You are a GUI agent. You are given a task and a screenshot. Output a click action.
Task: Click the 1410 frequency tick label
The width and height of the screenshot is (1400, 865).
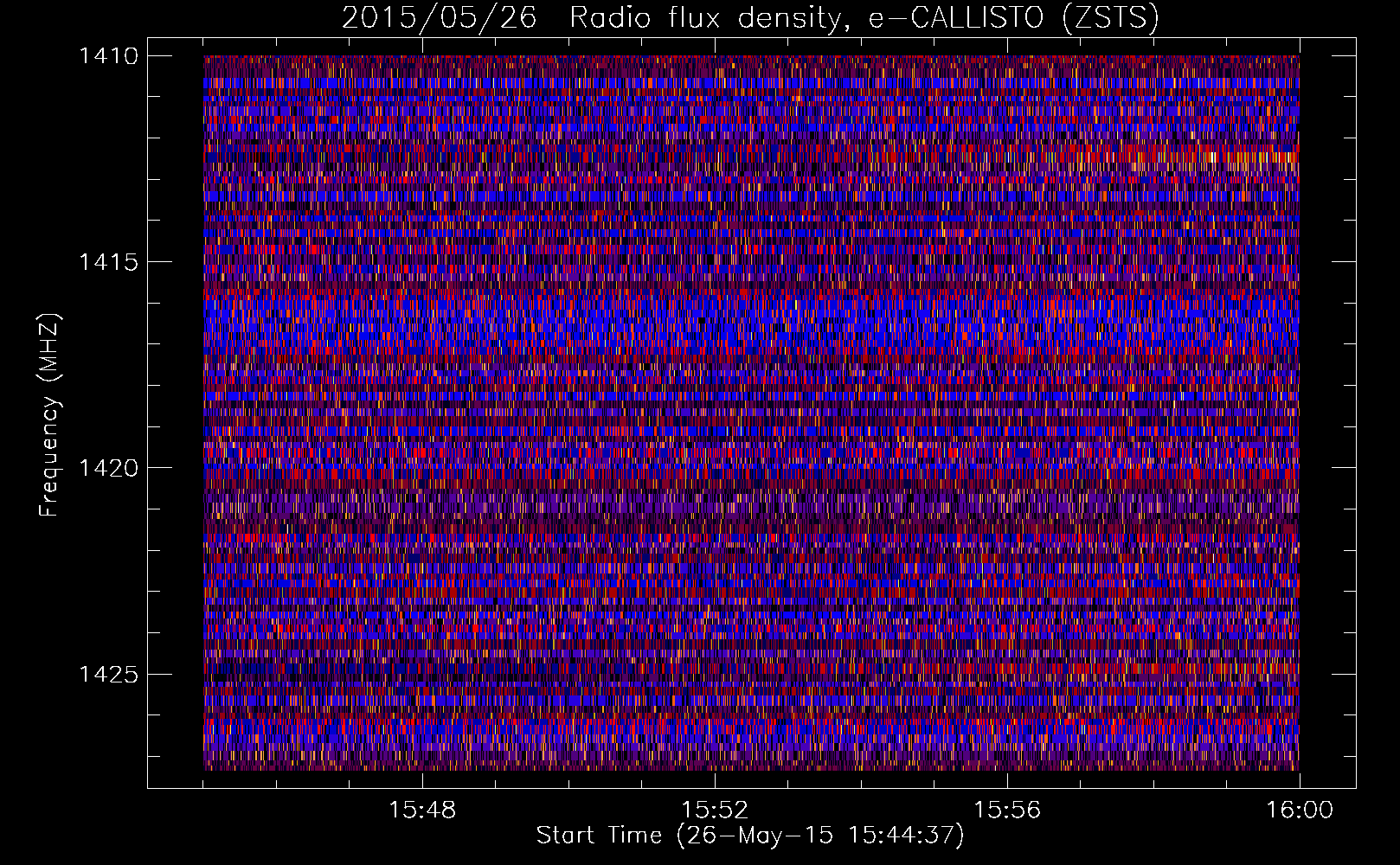pyautogui.click(x=108, y=56)
